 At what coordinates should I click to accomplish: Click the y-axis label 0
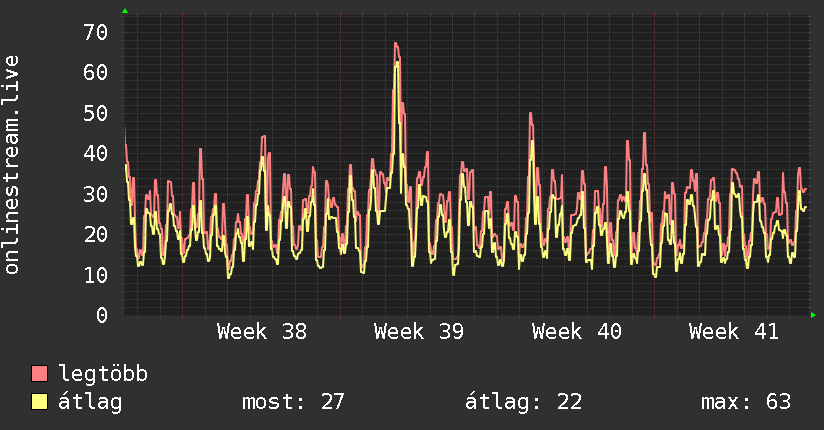pyautogui.click(x=102, y=315)
